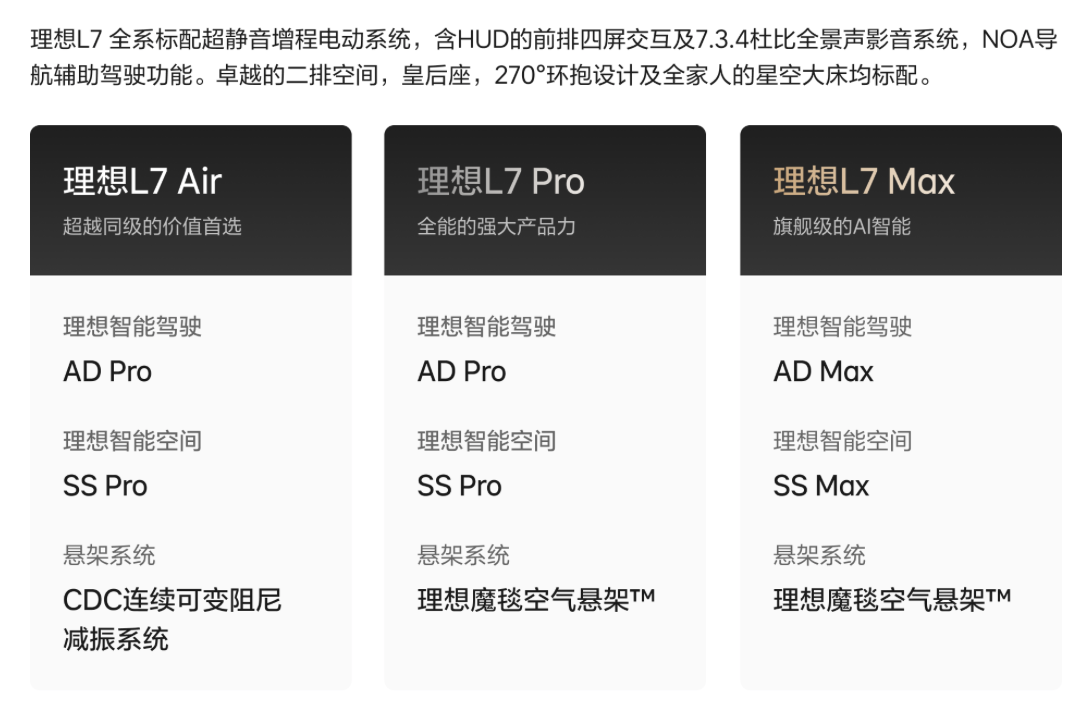Click SS Max in the L7 Max card

[821, 486]
